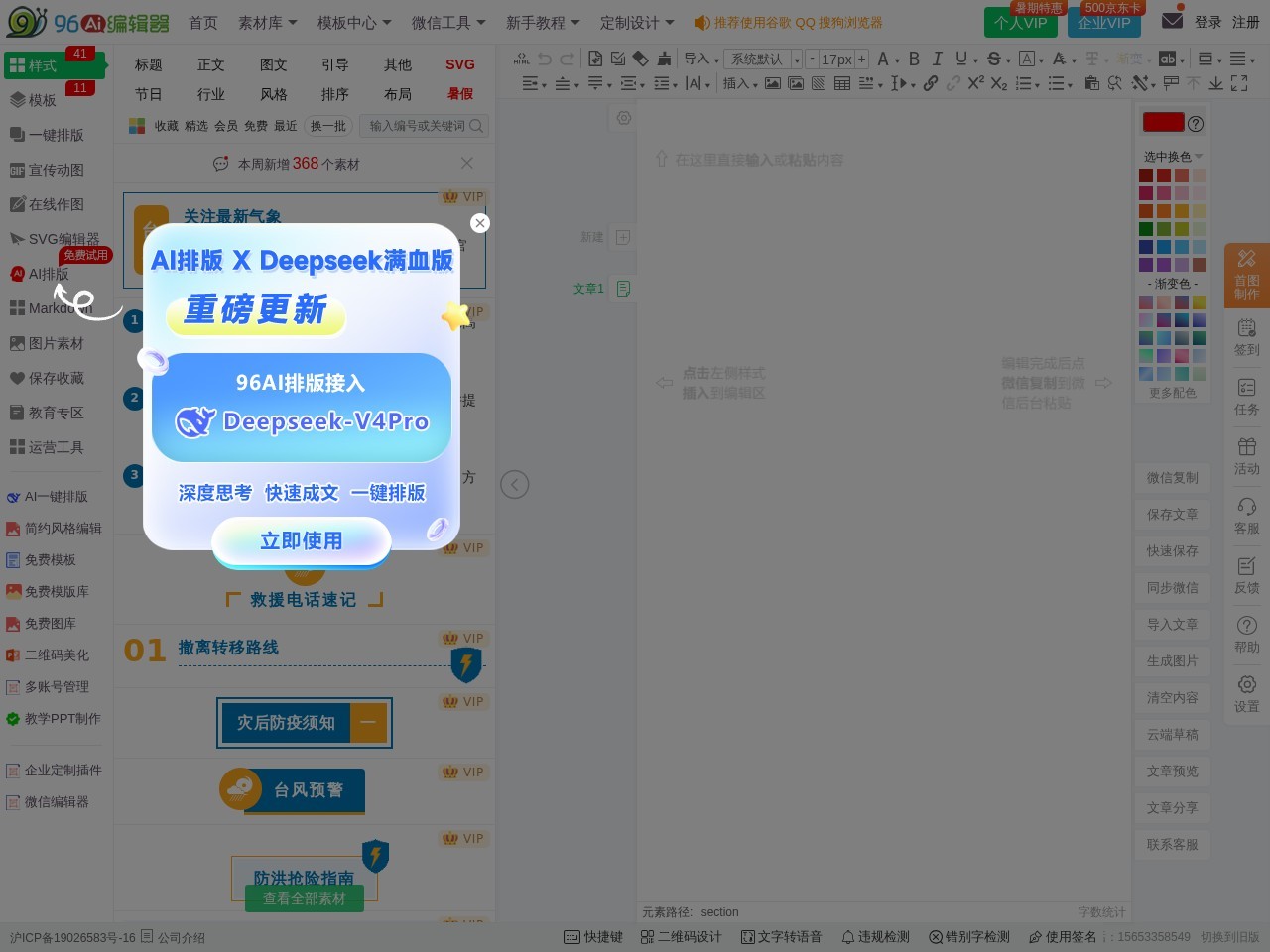This screenshot has width=1270, height=952.
Task: Select 首页 in the top navigation
Action: [x=203, y=22]
